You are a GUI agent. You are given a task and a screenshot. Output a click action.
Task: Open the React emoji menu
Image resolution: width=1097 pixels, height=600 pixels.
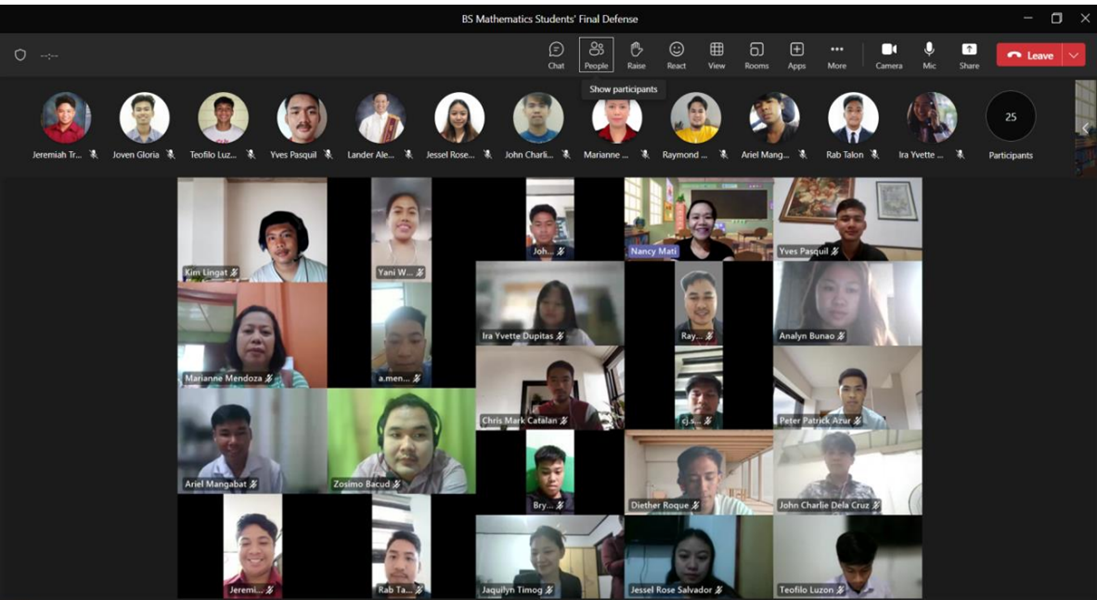coord(676,54)
